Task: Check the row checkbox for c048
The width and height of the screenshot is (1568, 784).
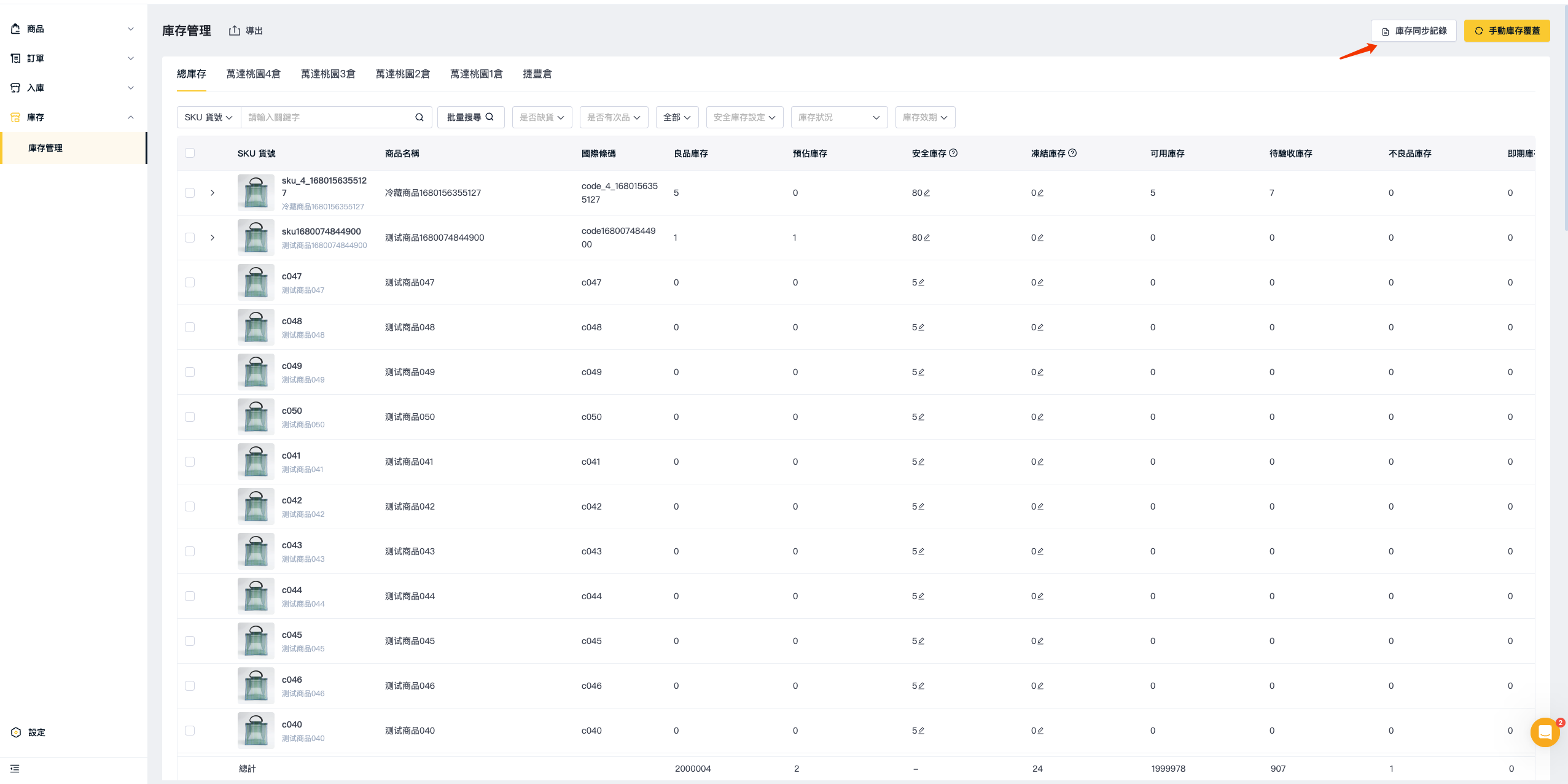Action: (x=190, y=327)
